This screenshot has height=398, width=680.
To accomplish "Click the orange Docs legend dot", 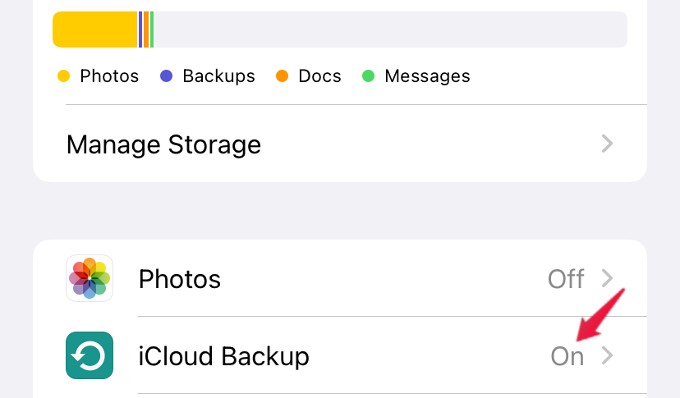I will click(x=282, y=76).
